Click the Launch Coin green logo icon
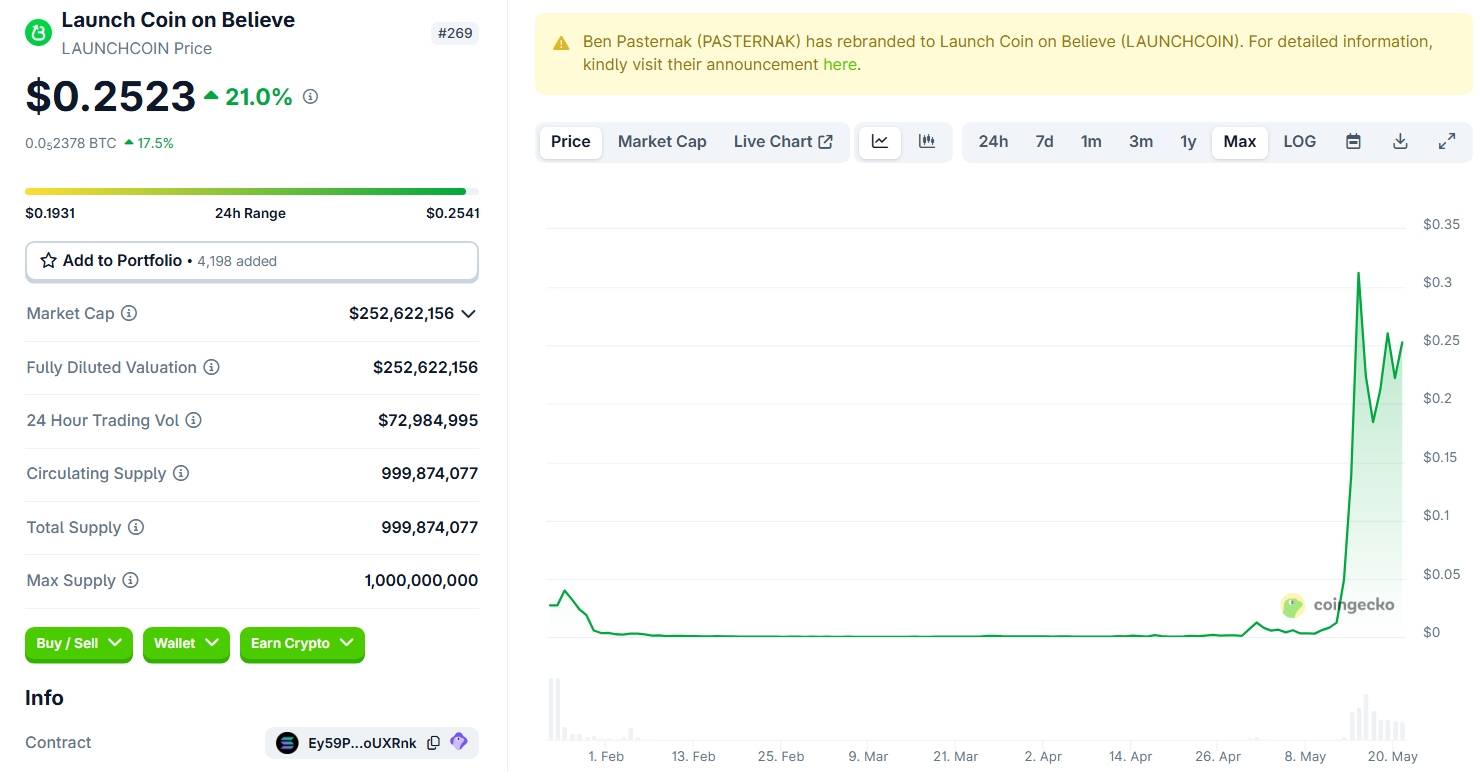This screenshot has height=772, width=1479. click(38, 33)
